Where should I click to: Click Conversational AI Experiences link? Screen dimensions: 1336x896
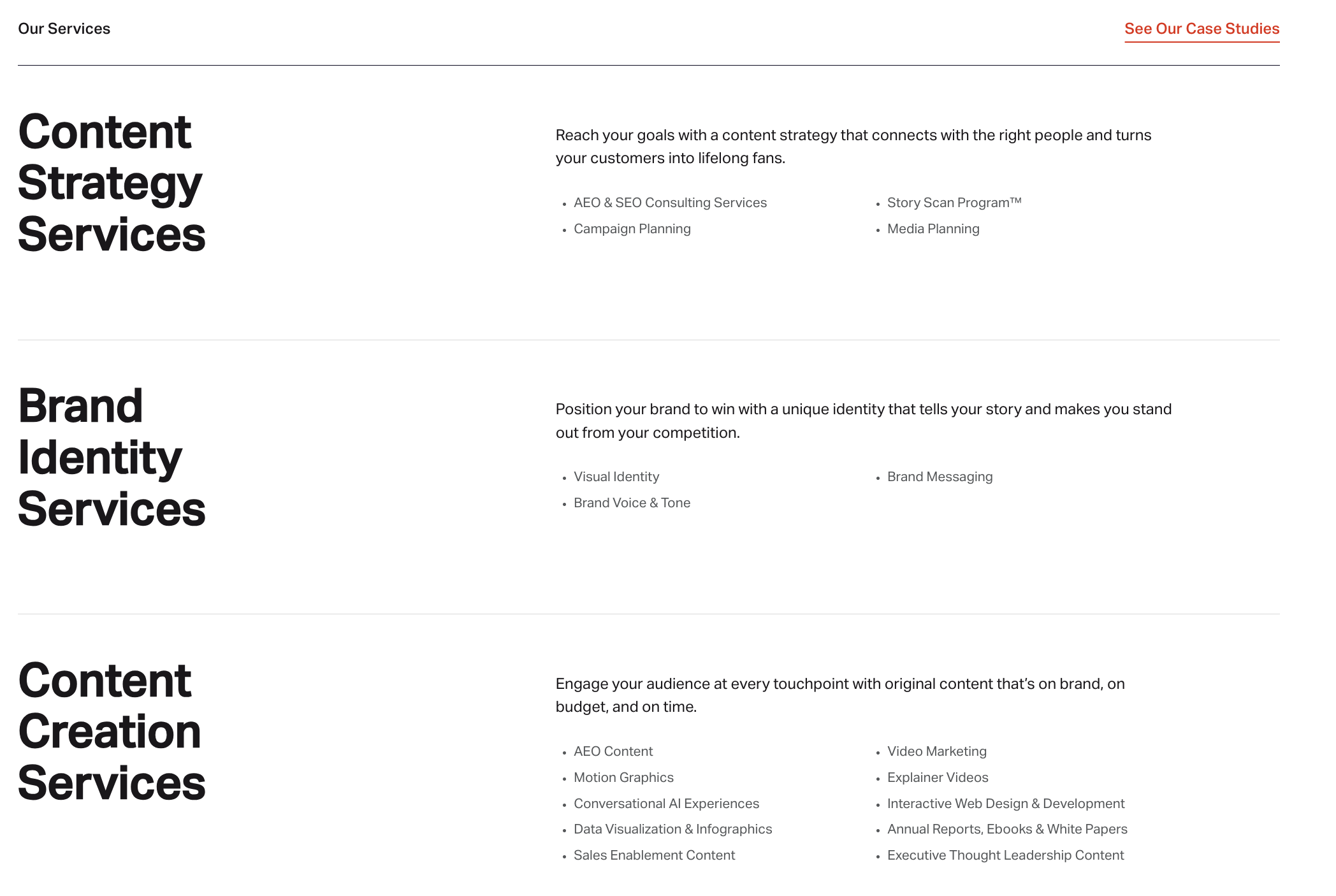tap(666, 804)
